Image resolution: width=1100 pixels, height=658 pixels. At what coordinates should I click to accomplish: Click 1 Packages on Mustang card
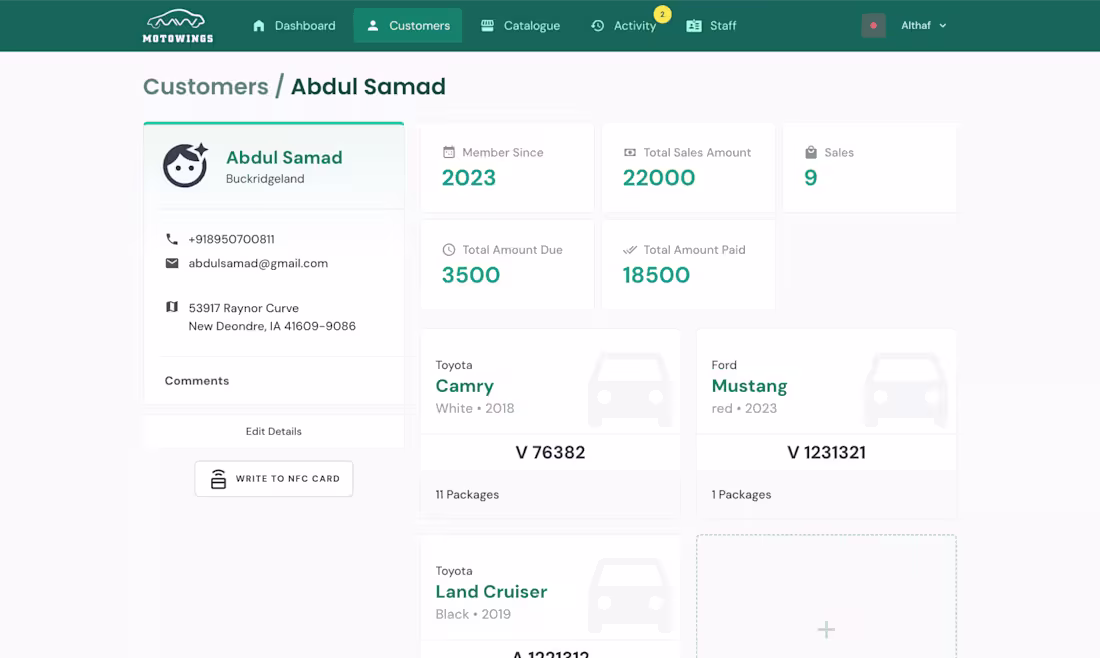tap(742, 495)
